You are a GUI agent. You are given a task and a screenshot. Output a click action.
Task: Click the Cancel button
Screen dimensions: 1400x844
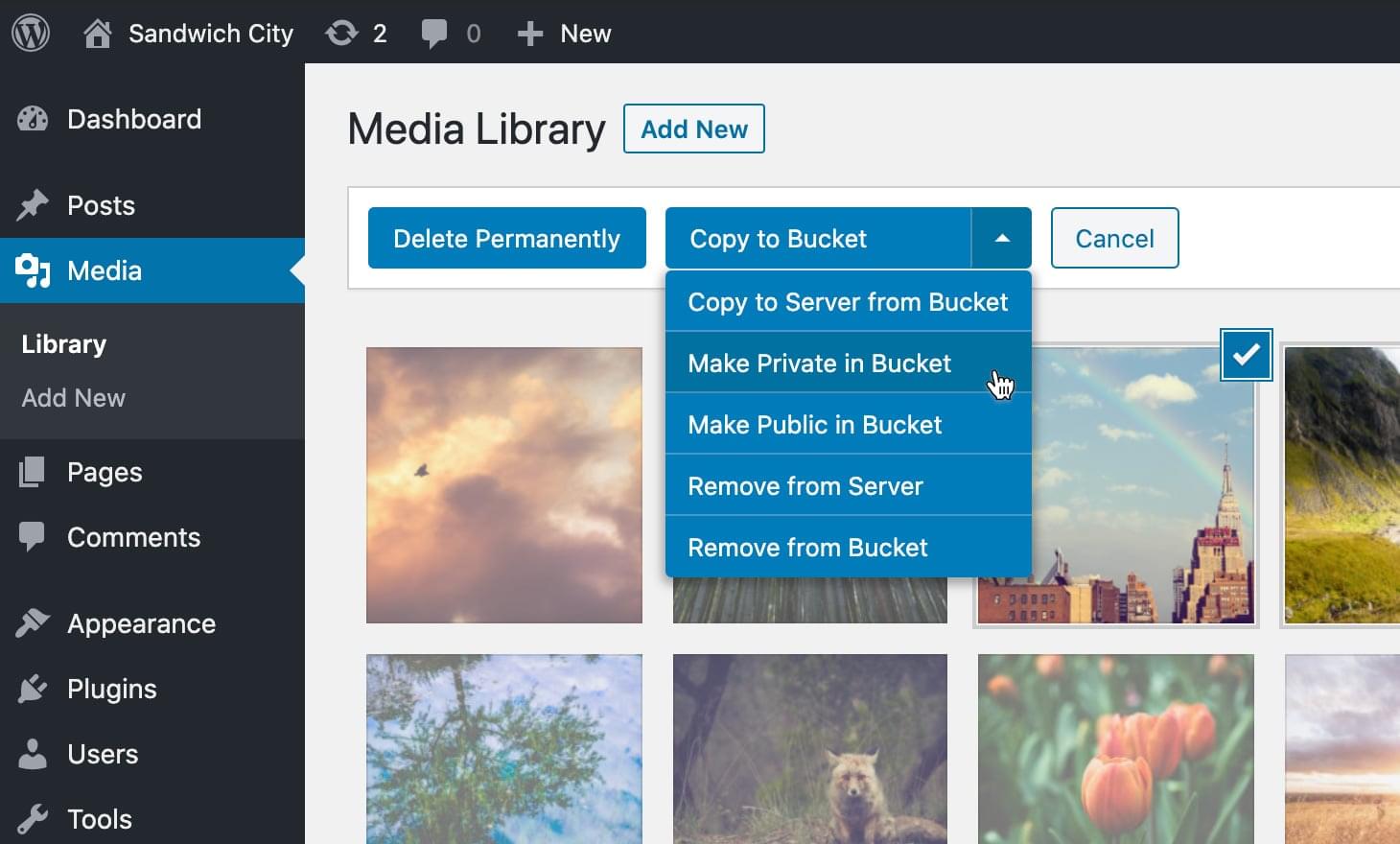1114,239
